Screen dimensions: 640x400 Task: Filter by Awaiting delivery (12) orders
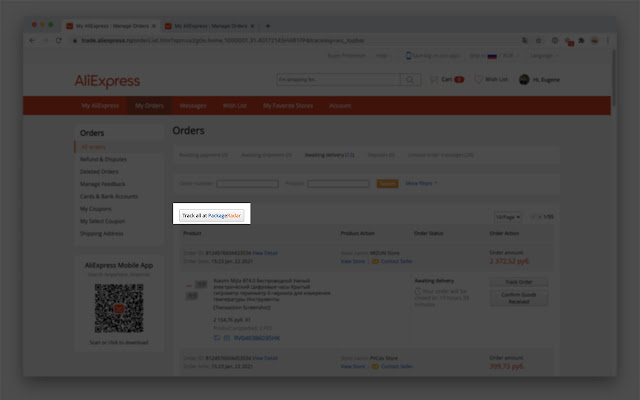click(x=329, y=155)
